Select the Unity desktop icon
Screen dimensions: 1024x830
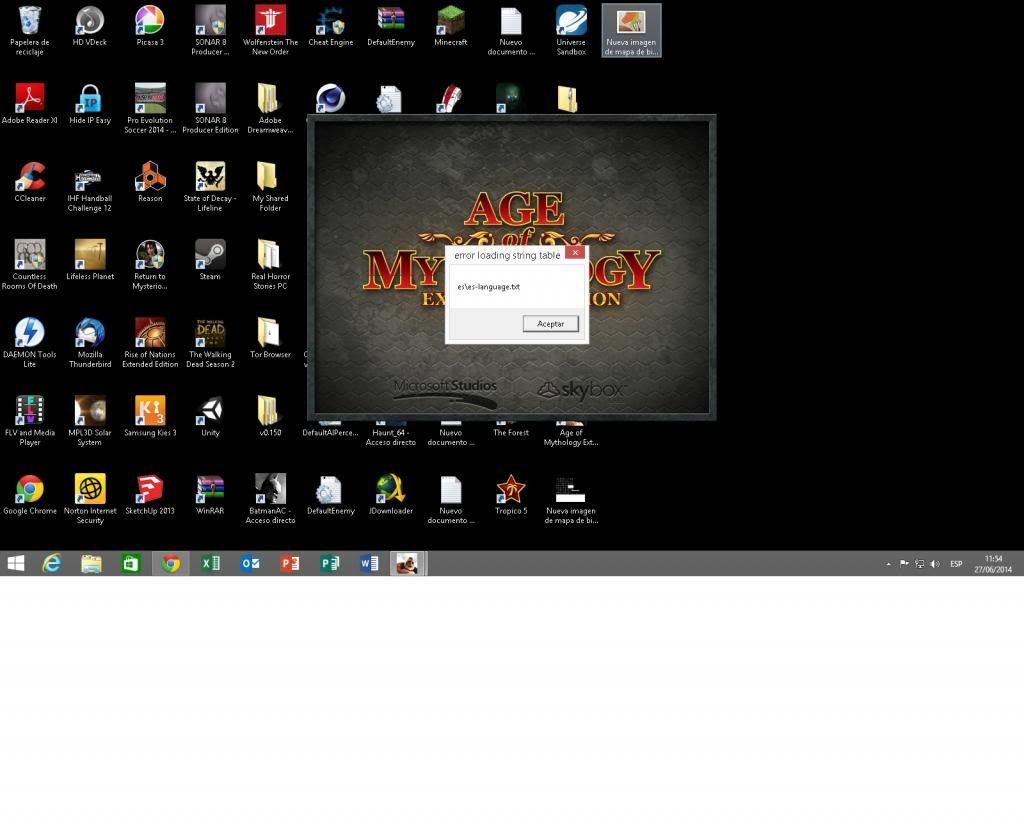point(210,417)
